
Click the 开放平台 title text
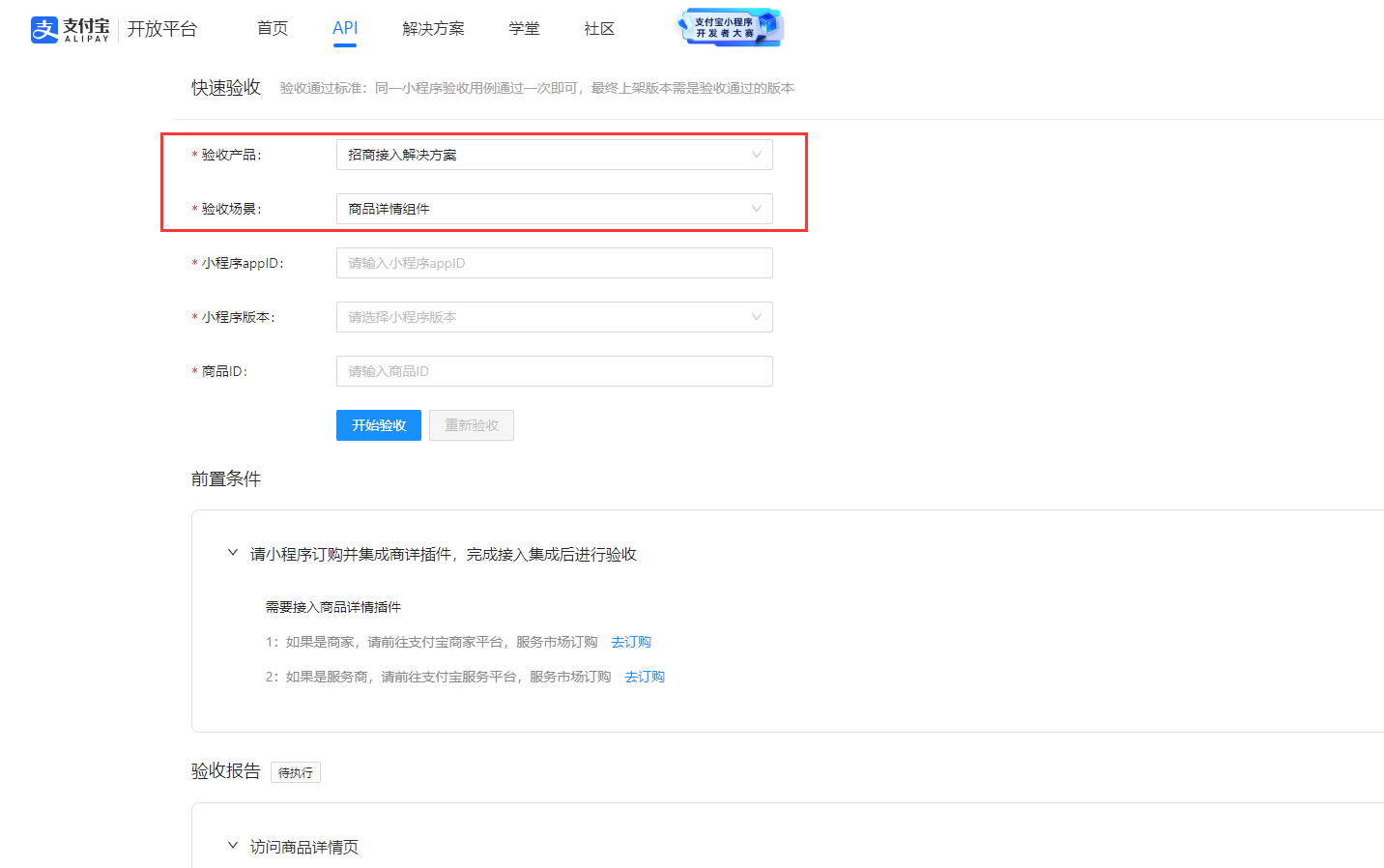coord(162,29)
